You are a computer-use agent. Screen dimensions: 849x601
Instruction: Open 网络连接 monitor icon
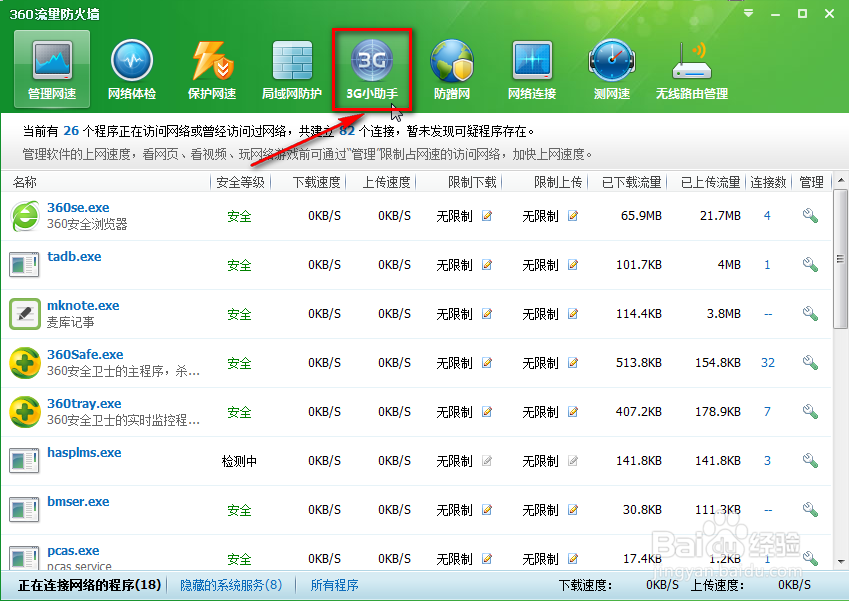click(x=532, y=68)
